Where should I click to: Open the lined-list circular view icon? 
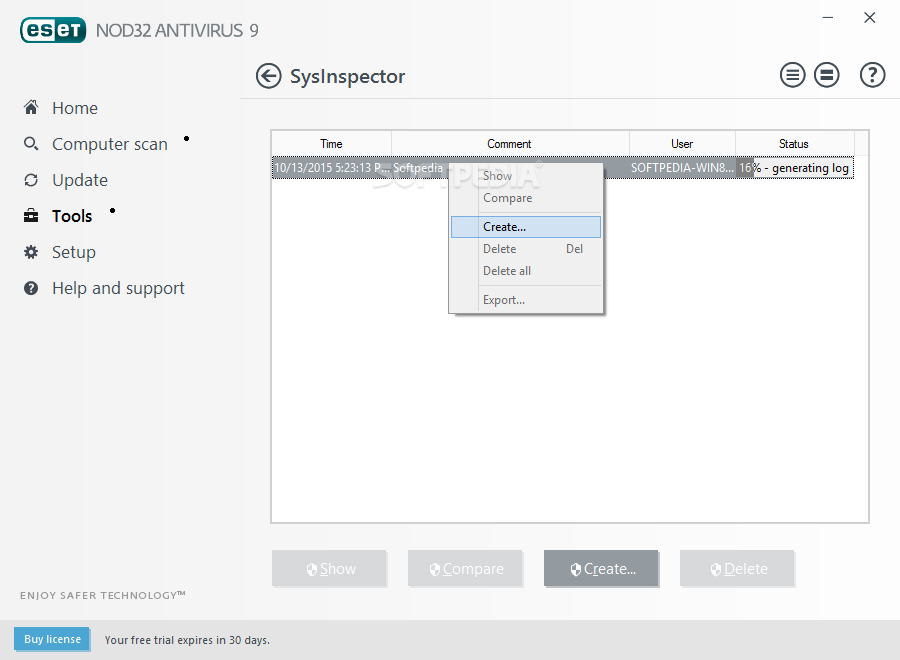pos(792,75)
